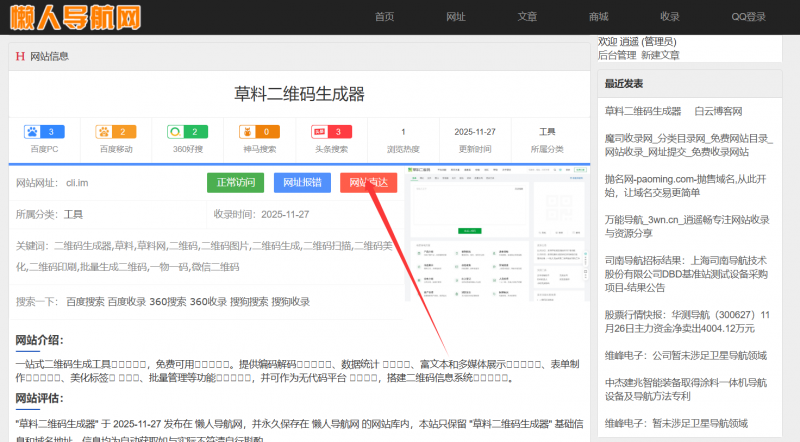Click the 360收录 link
This screenshot has width=800, height=442.
click(208, 302)
